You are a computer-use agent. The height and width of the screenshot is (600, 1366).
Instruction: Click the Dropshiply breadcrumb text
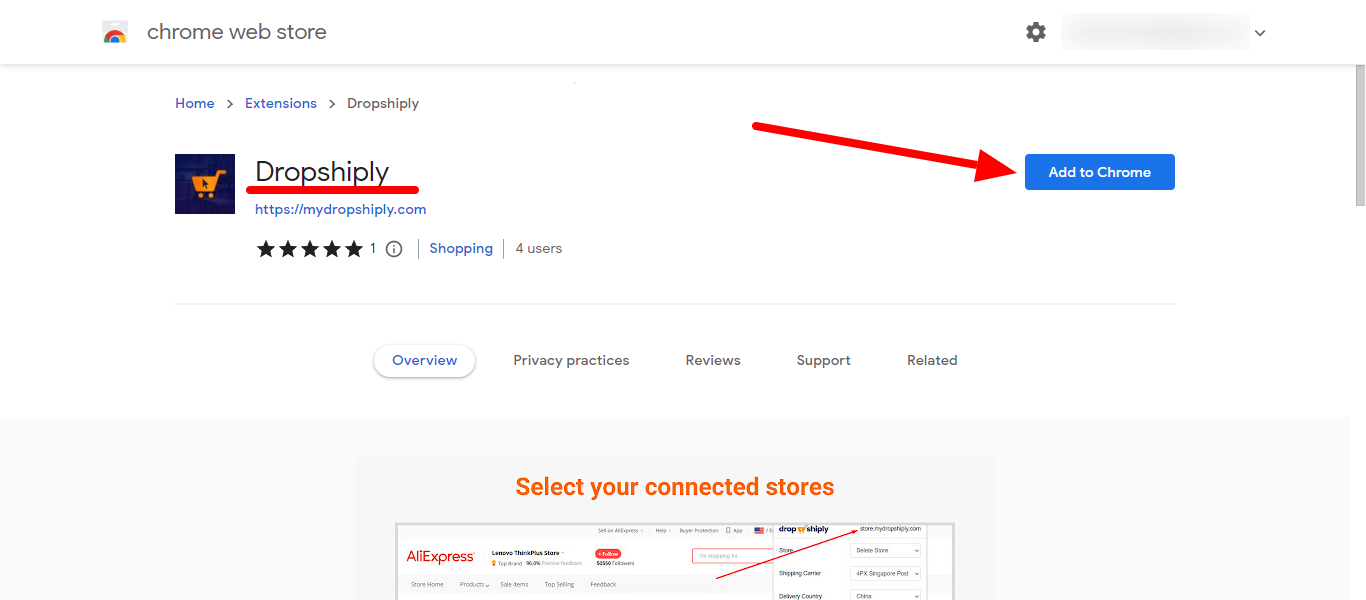(383, 103)
